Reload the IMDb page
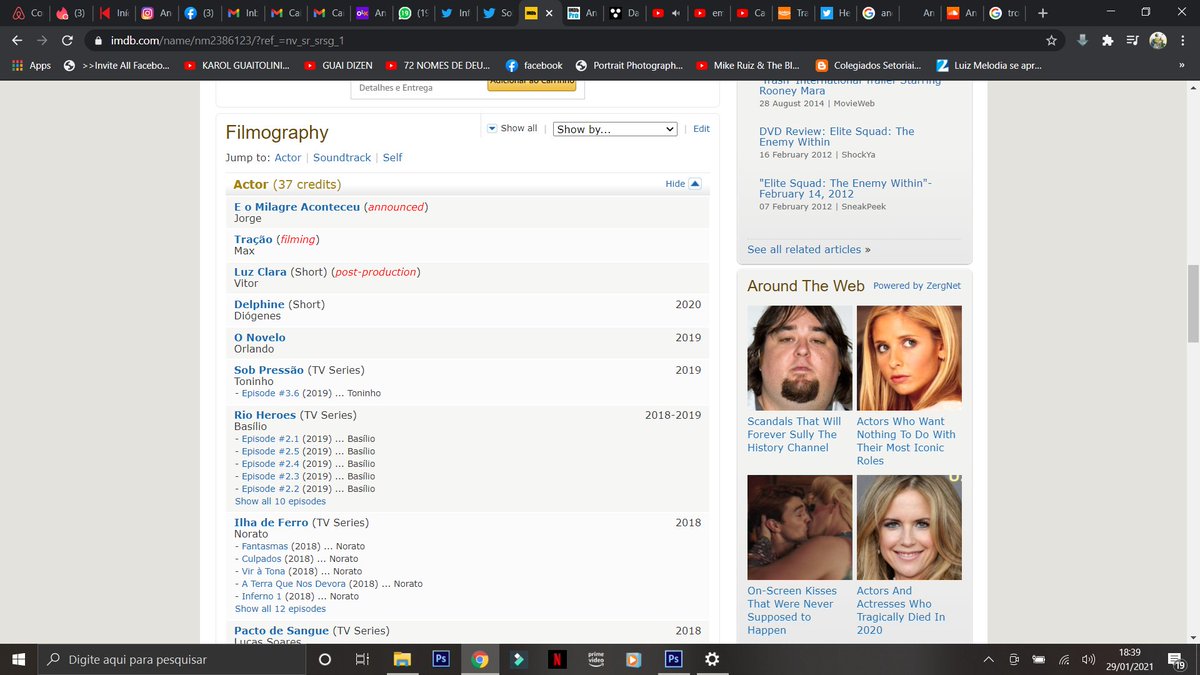This screenshot has width=1200, height=675. [x=67, y=41]
